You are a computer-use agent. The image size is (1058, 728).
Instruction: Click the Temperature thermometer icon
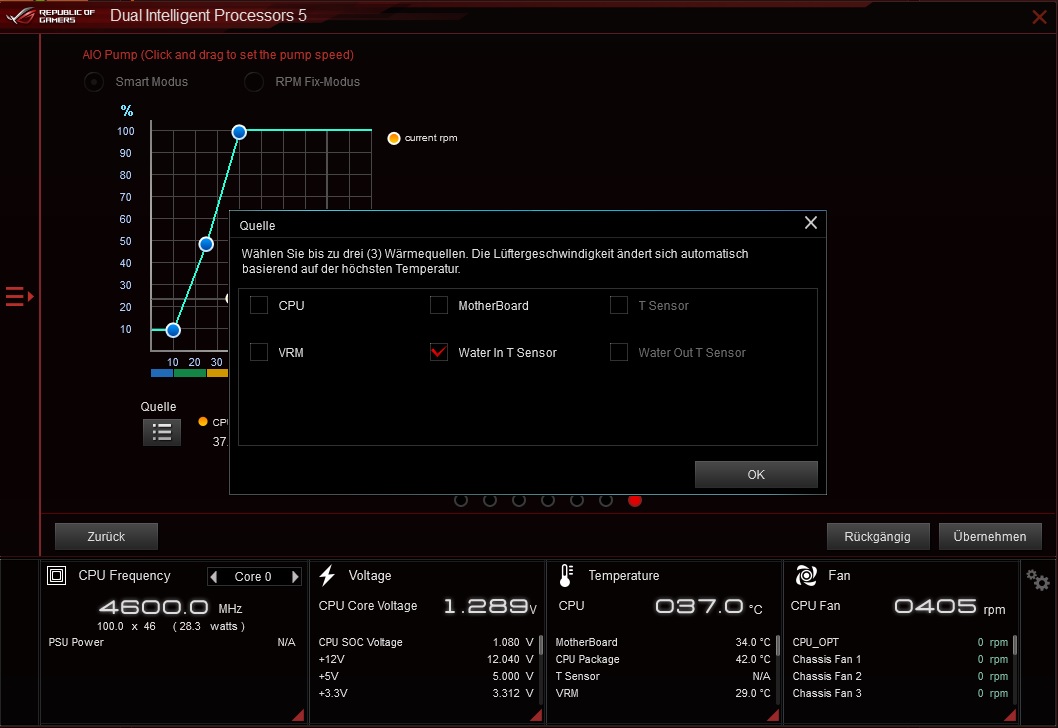[x=566, y=576]
